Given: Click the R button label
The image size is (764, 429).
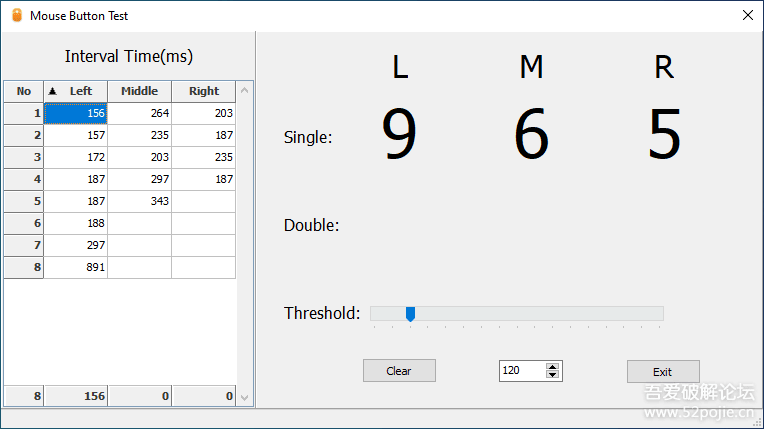Looking at the screenshot, I should 664,67.
